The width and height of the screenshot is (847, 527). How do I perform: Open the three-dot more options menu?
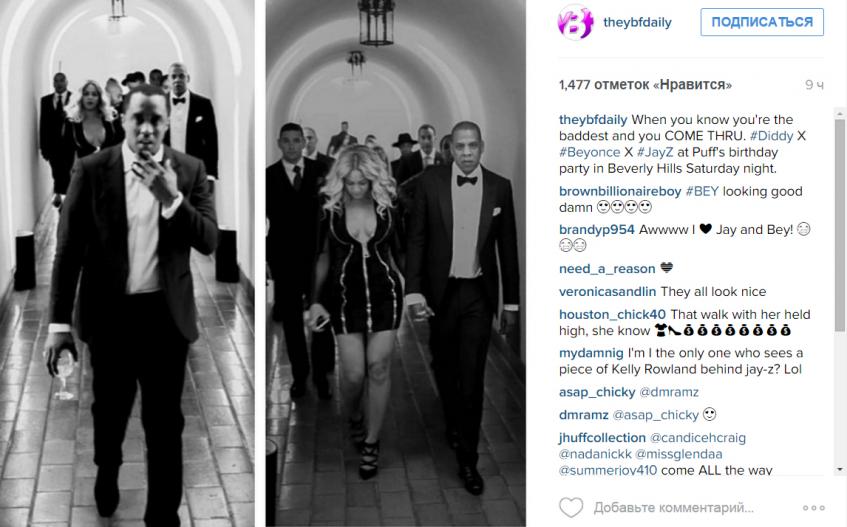tap(814, 508)
